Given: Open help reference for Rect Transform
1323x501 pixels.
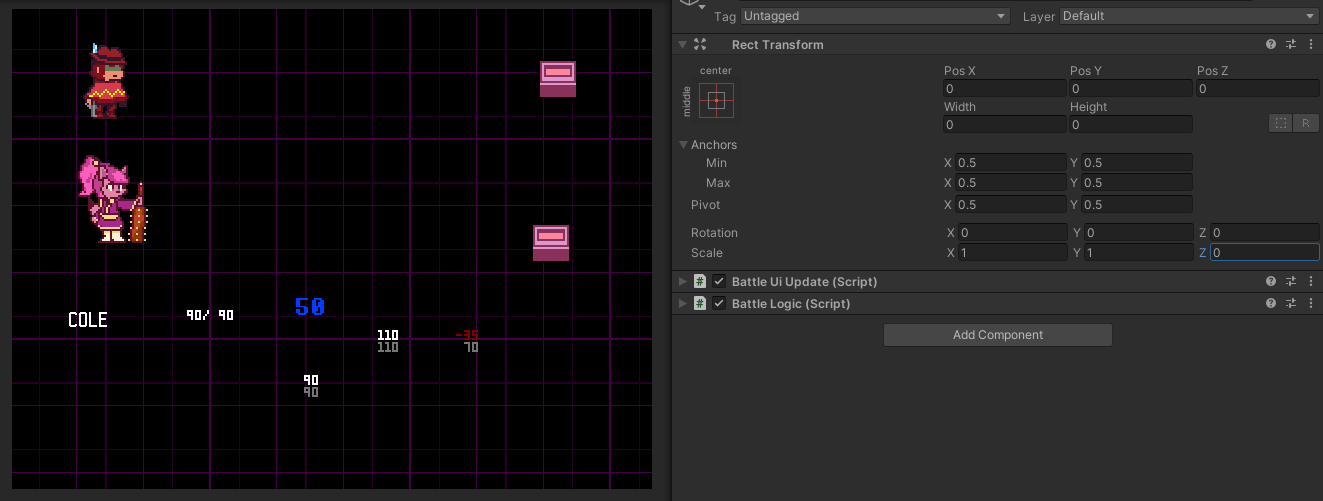Looking at the screenshot, I should [1271, 45].
